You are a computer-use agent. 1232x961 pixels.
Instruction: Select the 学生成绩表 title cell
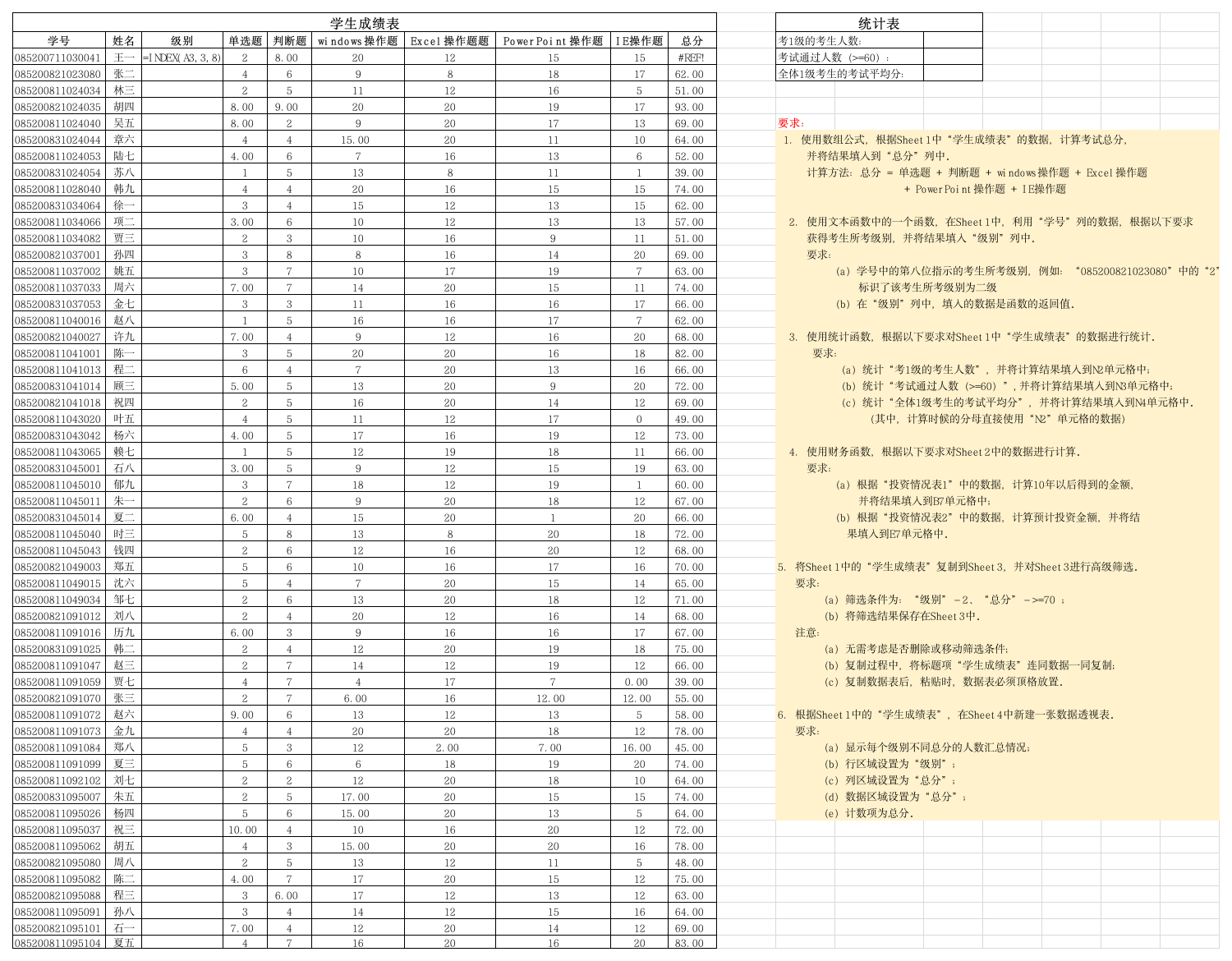[x=365, y=23]
